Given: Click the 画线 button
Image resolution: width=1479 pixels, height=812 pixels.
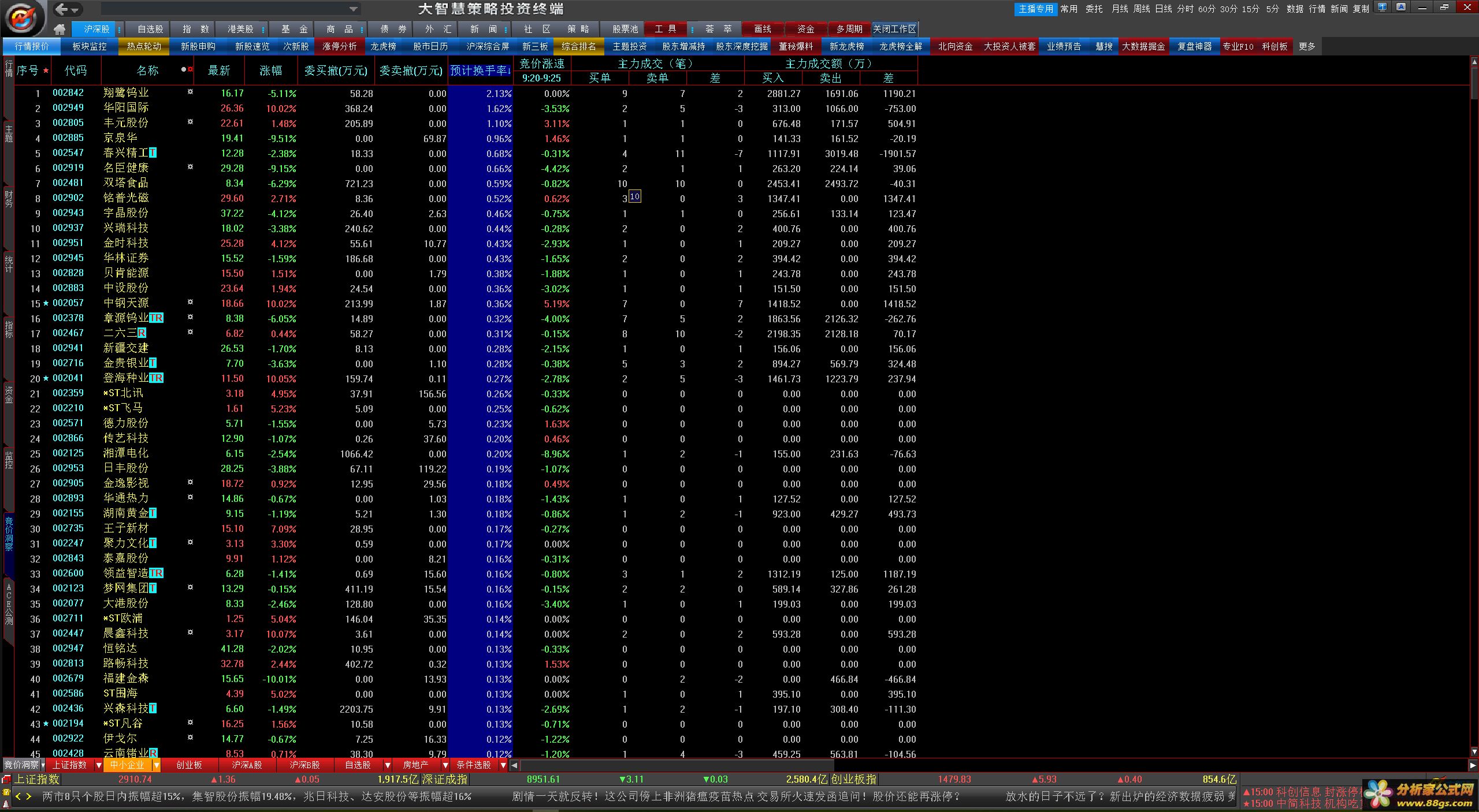Looking at the screenshot, I should tap(763, 29).
